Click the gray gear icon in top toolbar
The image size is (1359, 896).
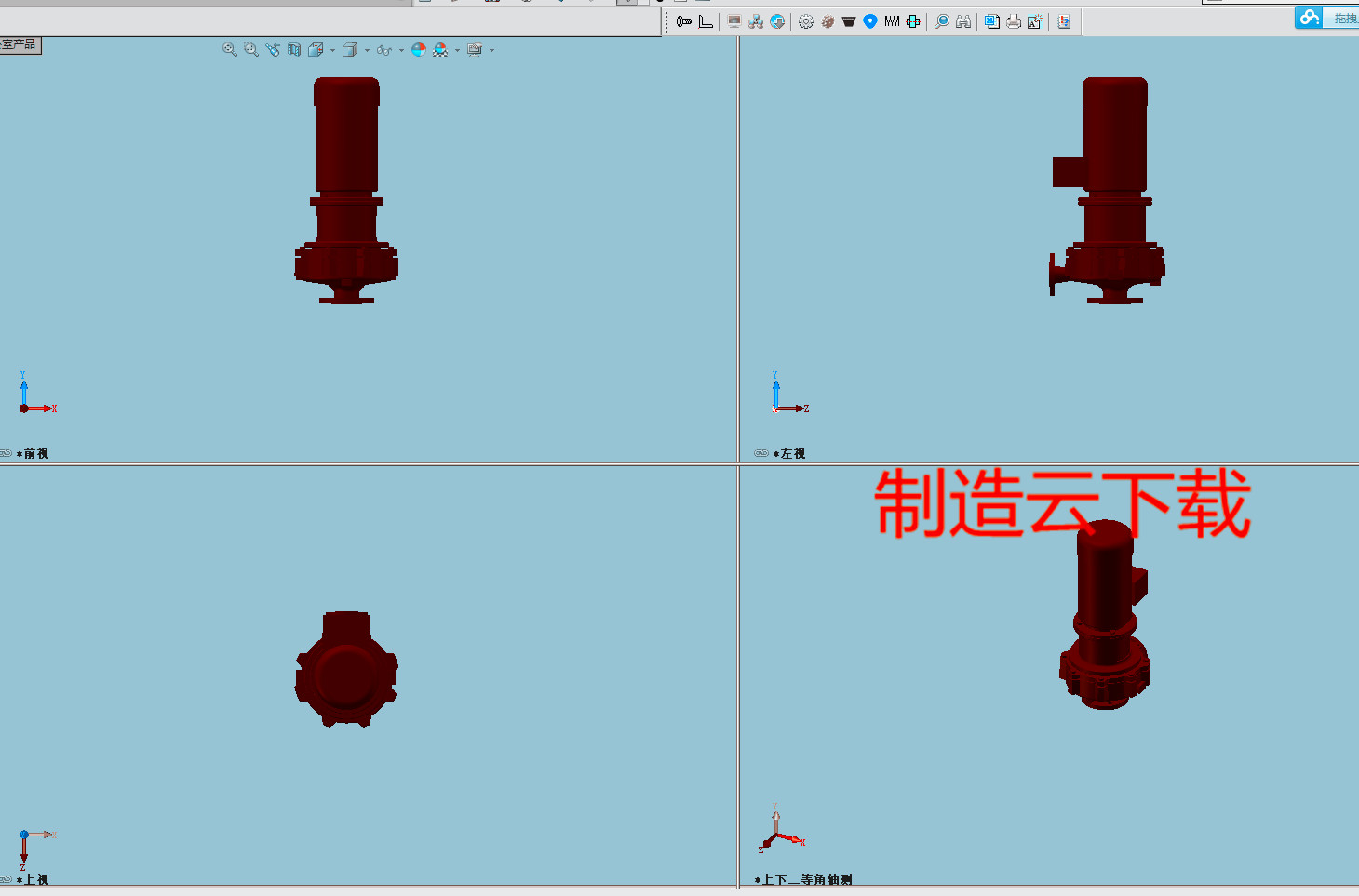point(806,21)
